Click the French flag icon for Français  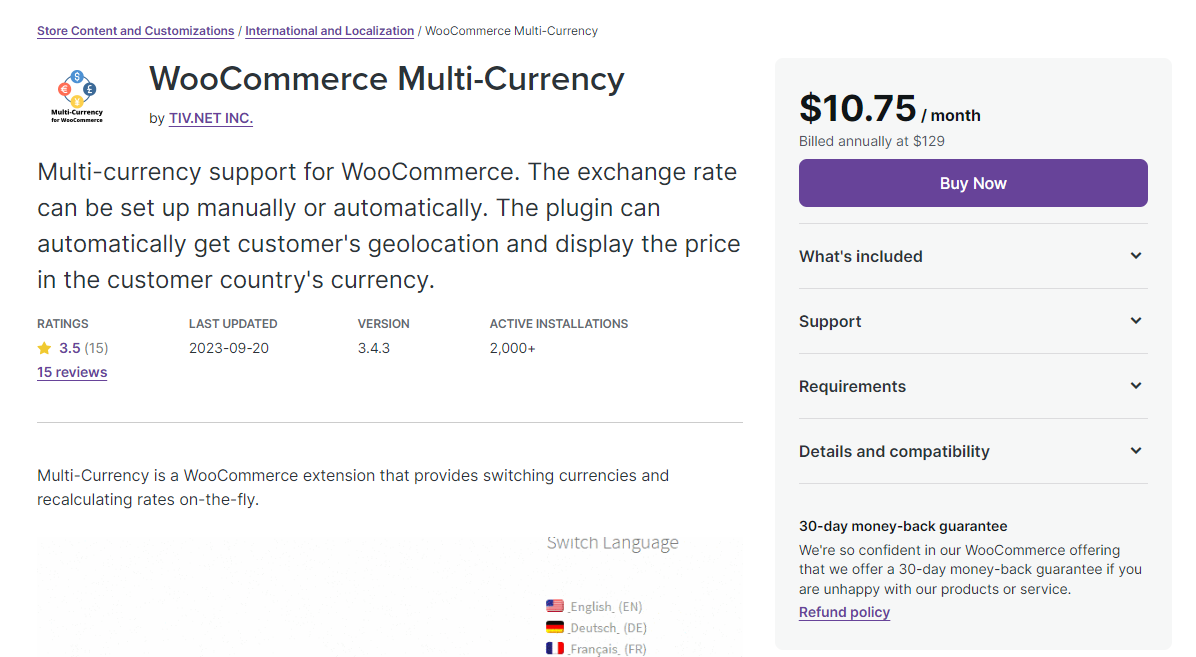[x=555, y=649]
